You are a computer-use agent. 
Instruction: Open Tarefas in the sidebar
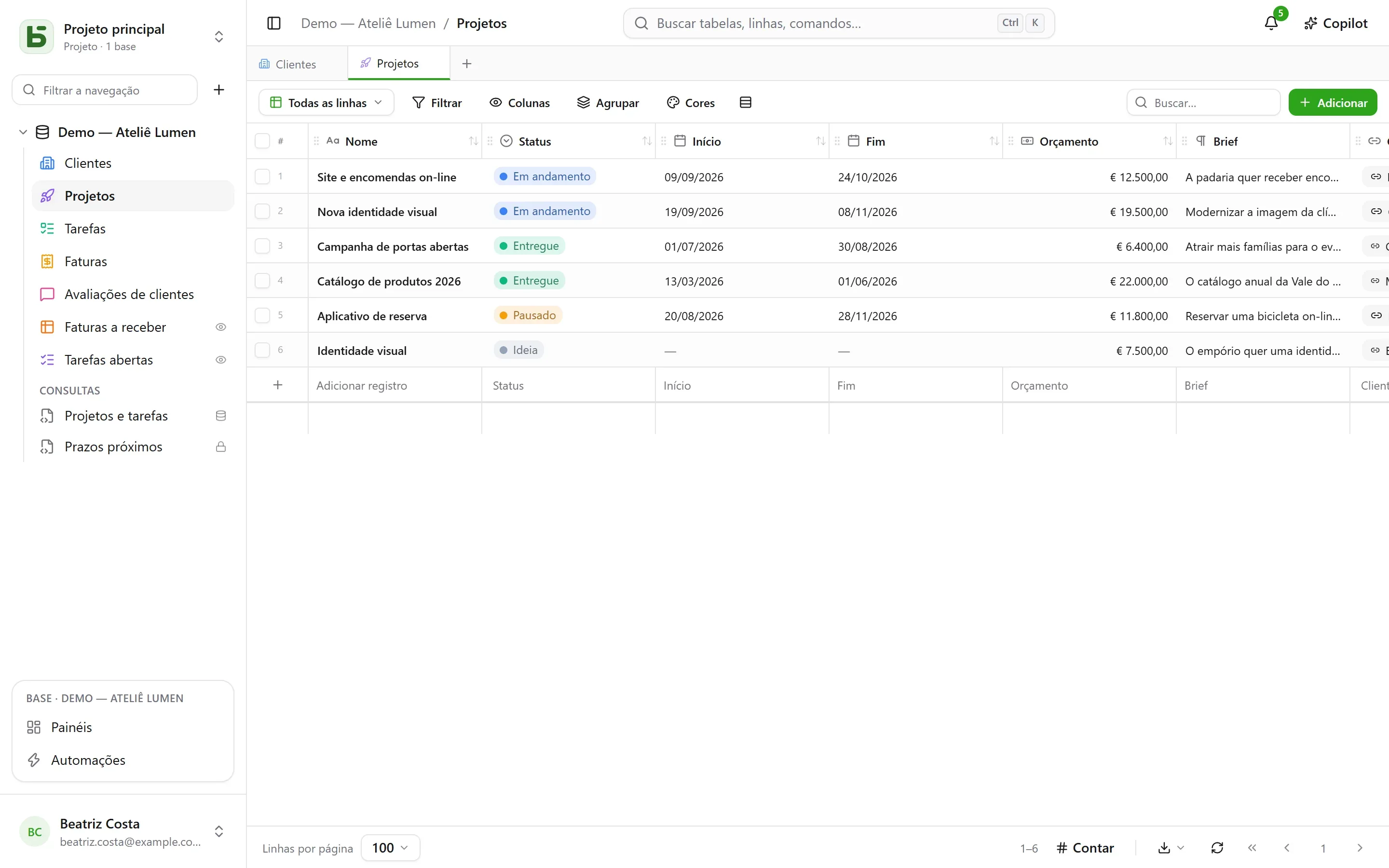tap(133, 229)
